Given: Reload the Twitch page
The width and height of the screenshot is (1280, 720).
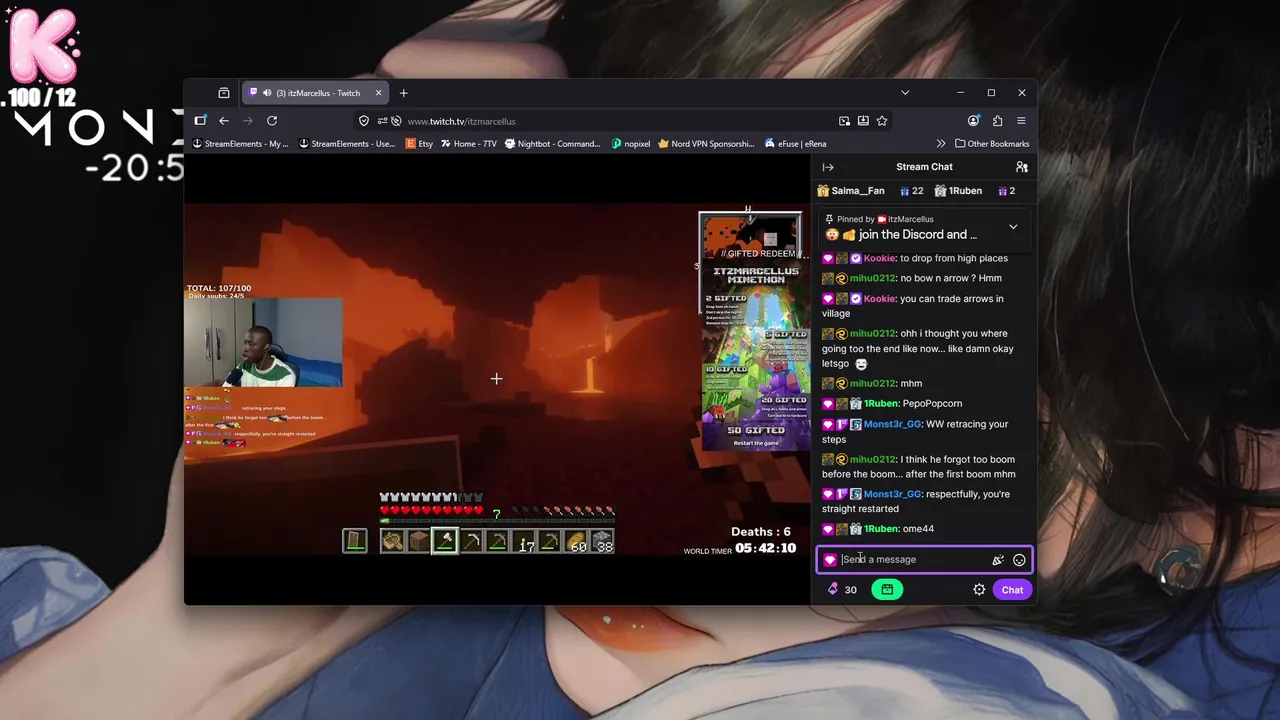Looking at the screenshot, I should tap(272, 121).
